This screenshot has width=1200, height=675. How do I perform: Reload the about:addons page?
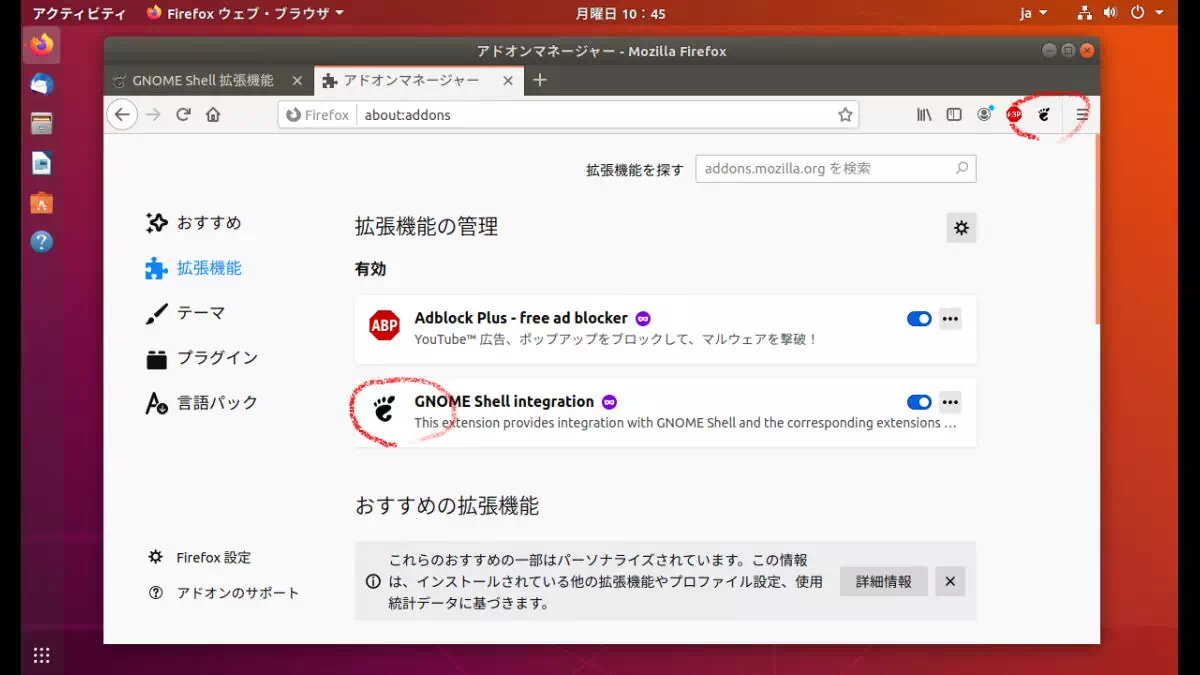pos(183,115)
